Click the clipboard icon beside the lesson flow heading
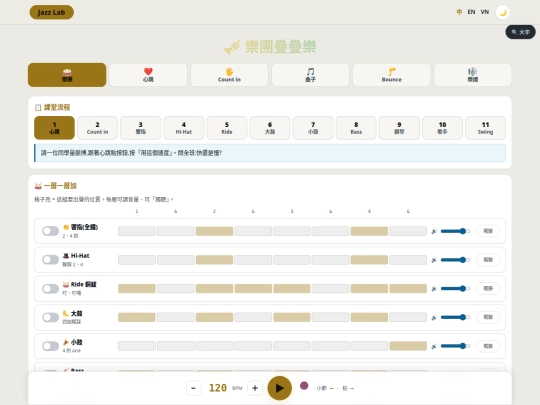This screenshot has width=540, height=405. [x=38, y=107]
